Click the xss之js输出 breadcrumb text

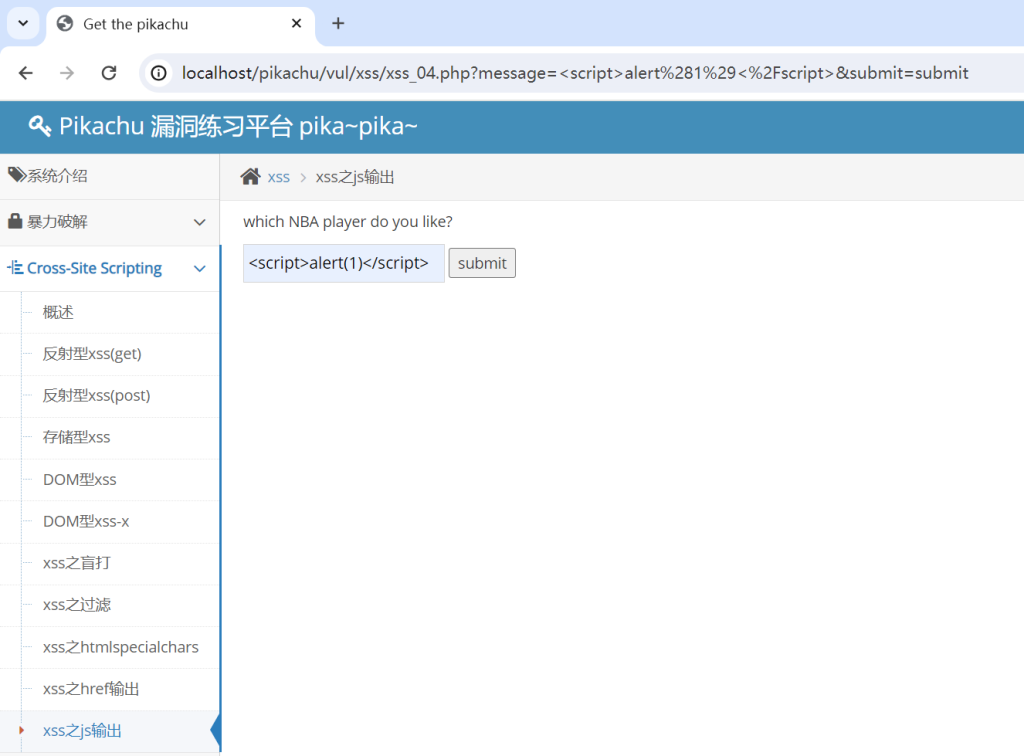click(x=355, y=178)
